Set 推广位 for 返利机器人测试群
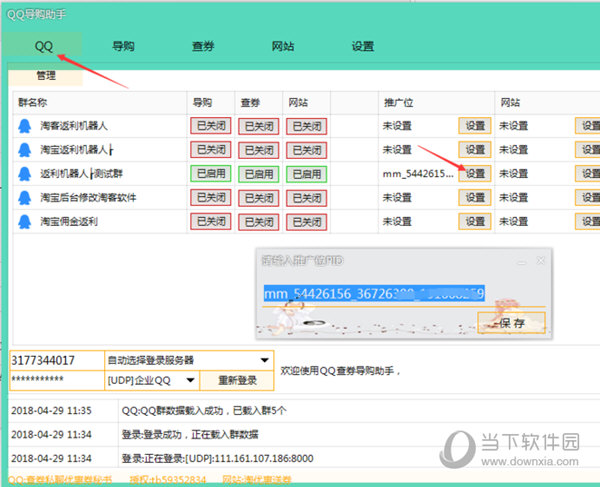Image resolution: width=600 pixels, height=487 pixels. (475, 174)
